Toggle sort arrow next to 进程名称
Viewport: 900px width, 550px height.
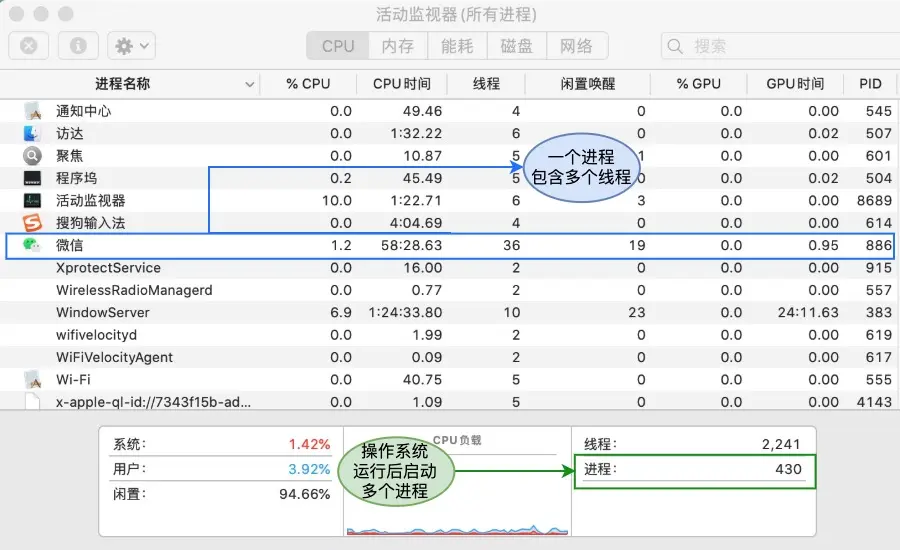point(250,84)
